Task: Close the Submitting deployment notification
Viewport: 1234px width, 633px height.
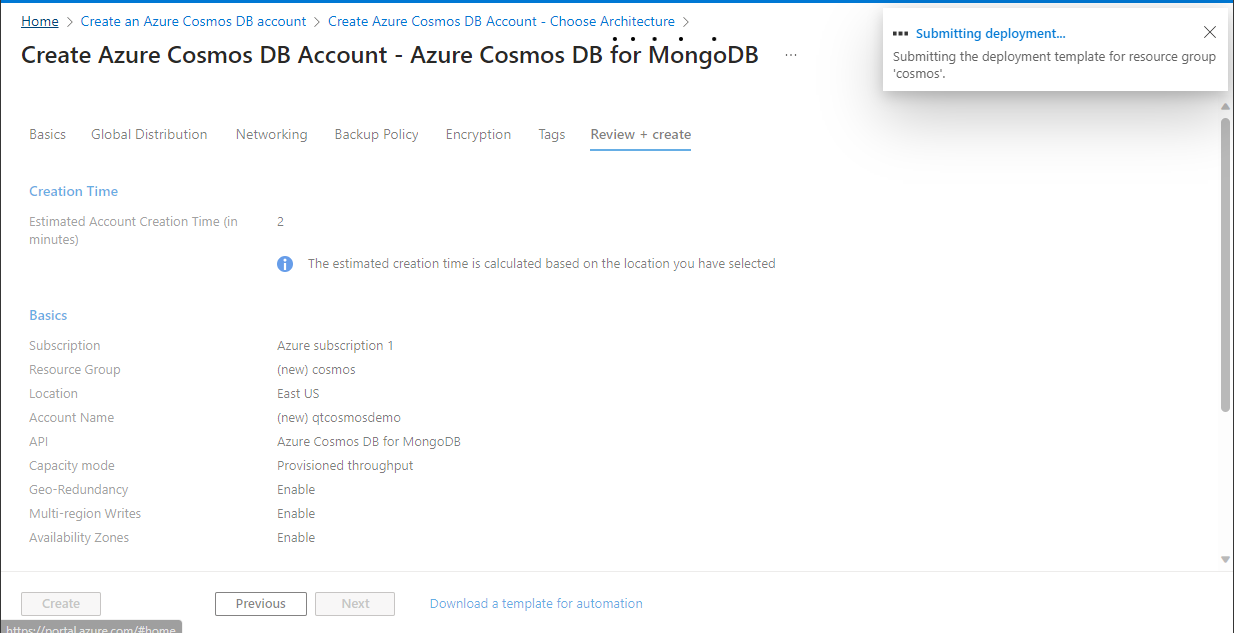Action: click(x=1210, y=32)
